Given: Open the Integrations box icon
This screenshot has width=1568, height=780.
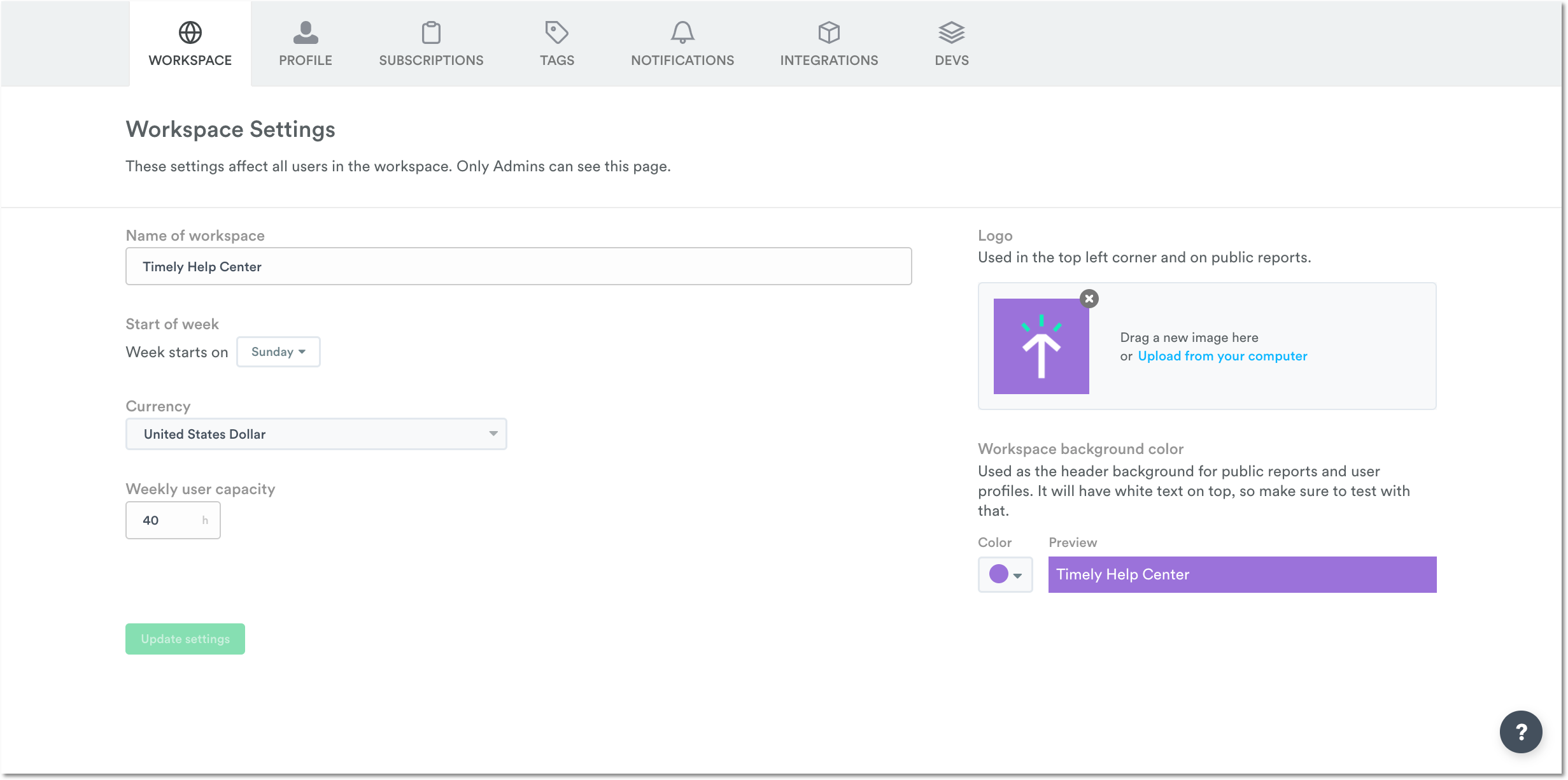Looking at the screenshot, I should click(x=829, y=33).
